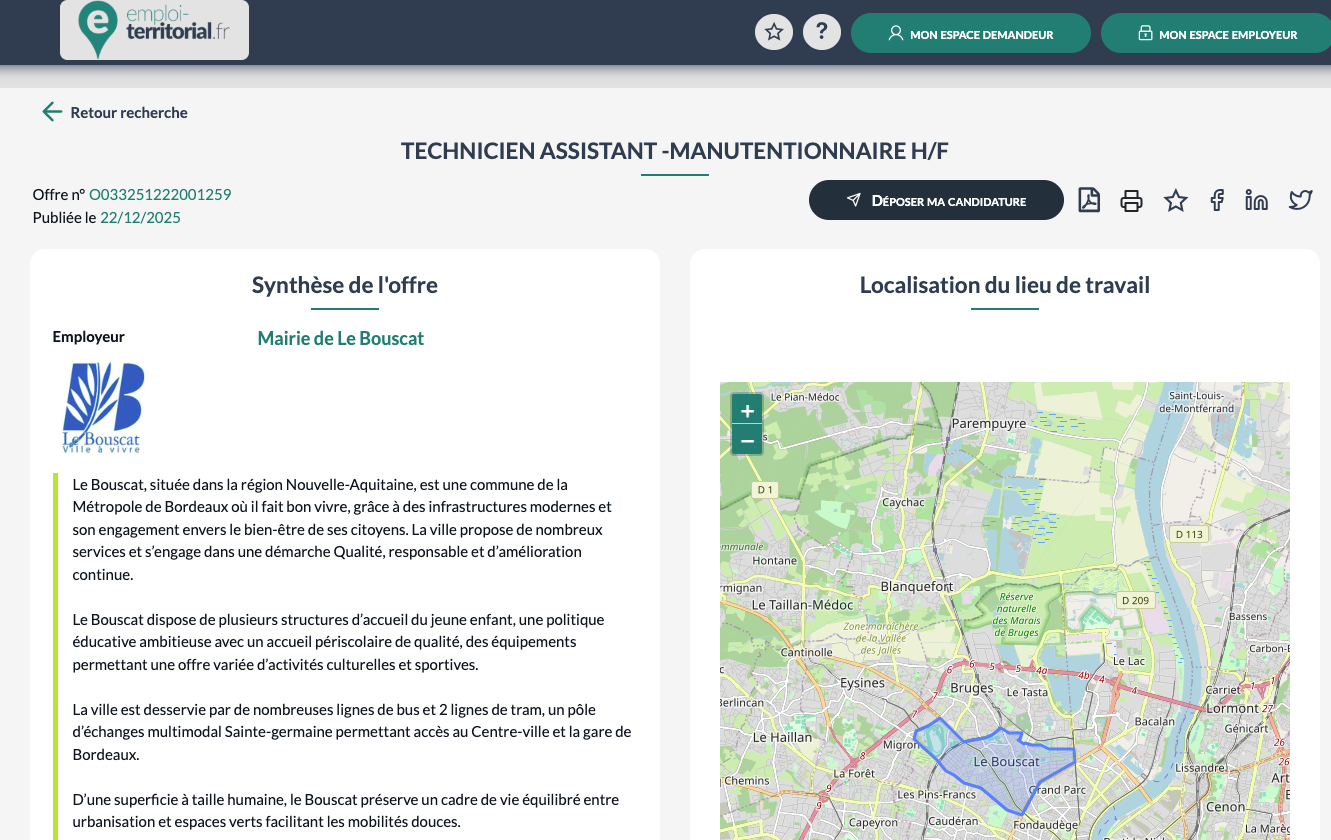Click the publication date 22/12/2025

pos(140,217)
